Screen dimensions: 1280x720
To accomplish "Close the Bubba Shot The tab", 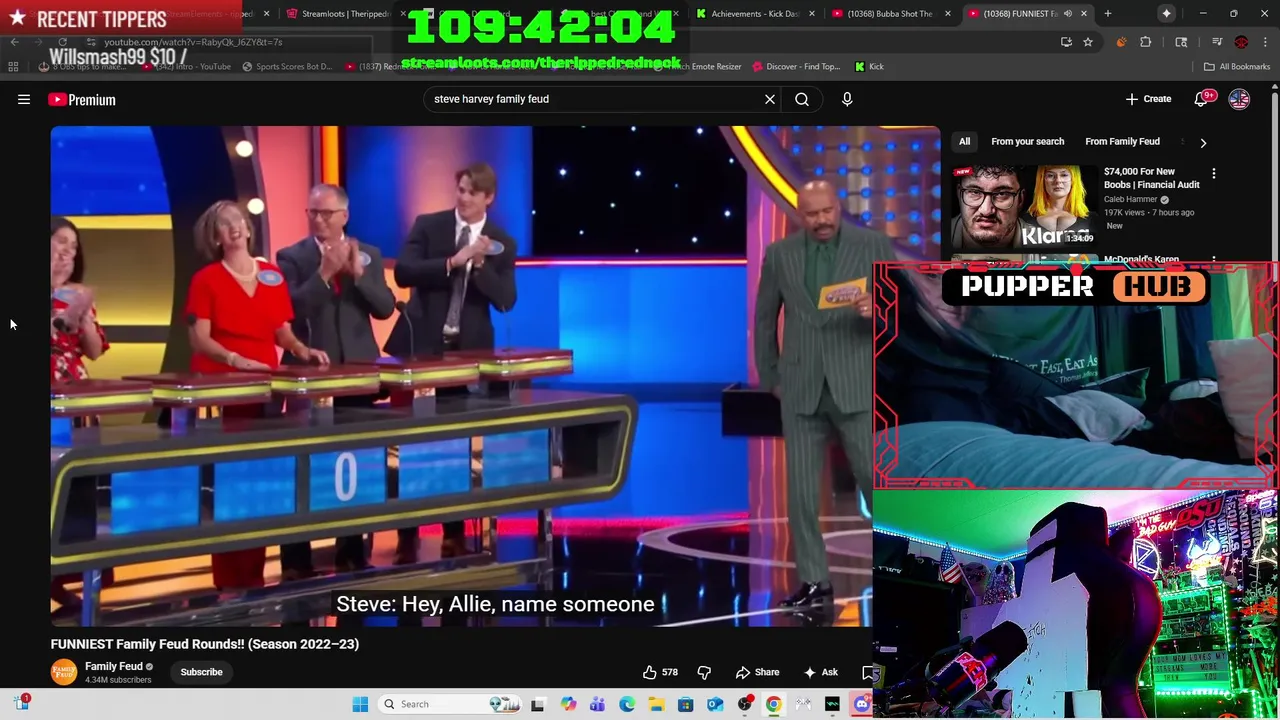I will (x=947, y=14).
